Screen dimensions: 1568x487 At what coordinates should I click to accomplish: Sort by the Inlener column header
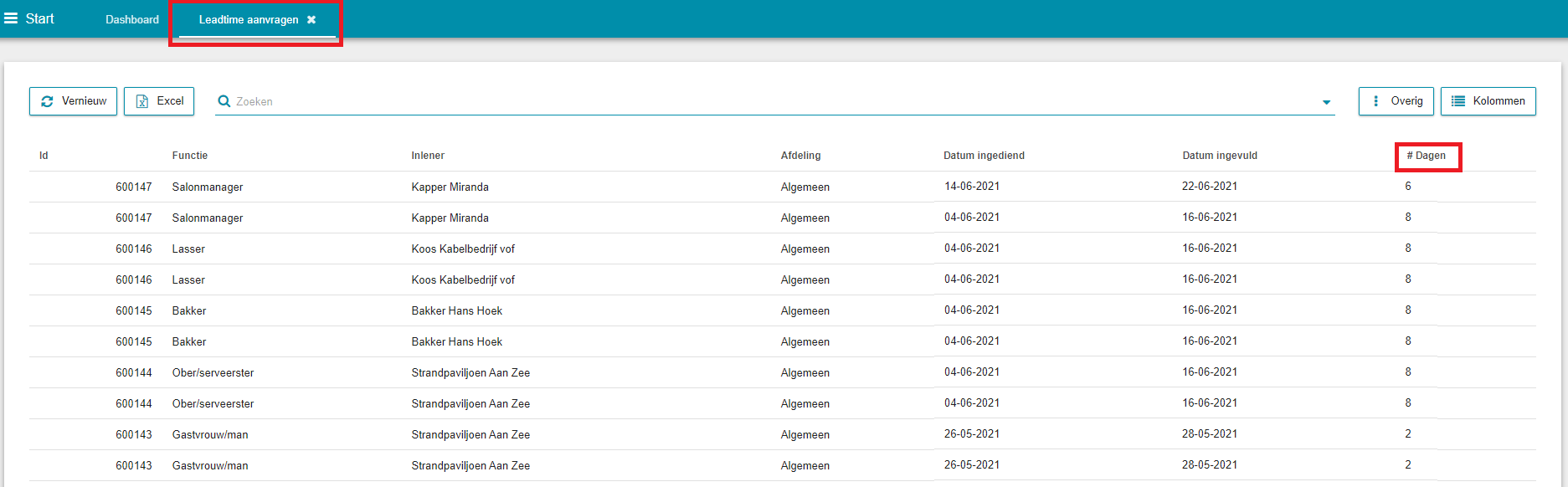tap(428, 156)
